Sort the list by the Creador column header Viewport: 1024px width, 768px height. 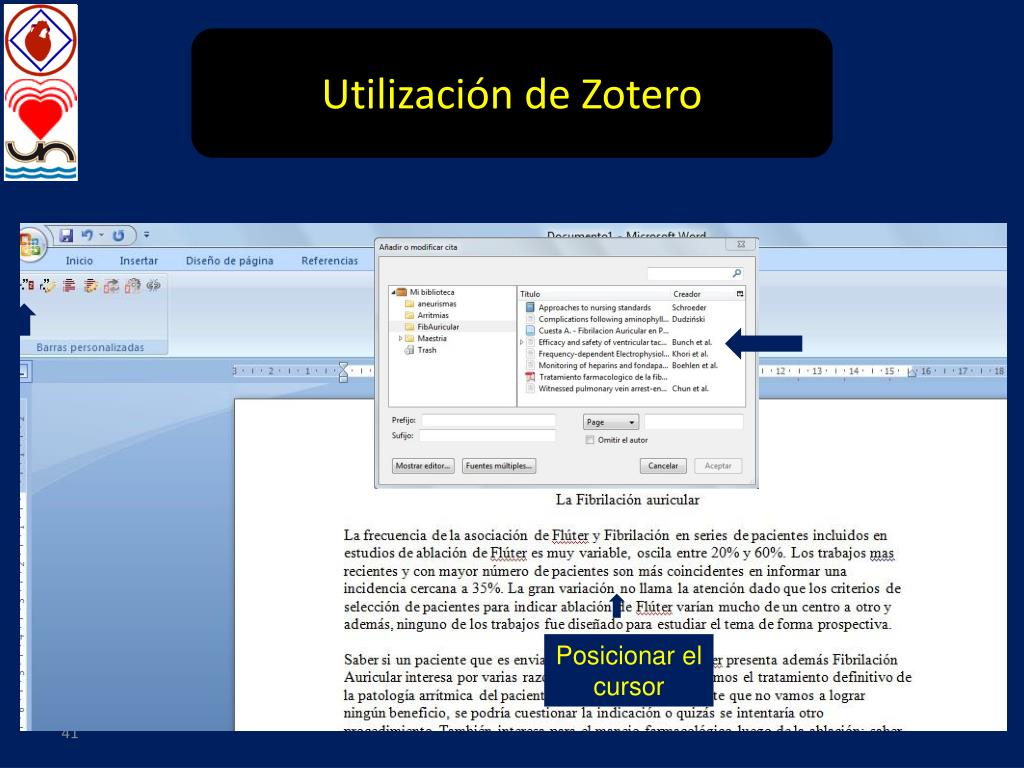pos(703,294)
